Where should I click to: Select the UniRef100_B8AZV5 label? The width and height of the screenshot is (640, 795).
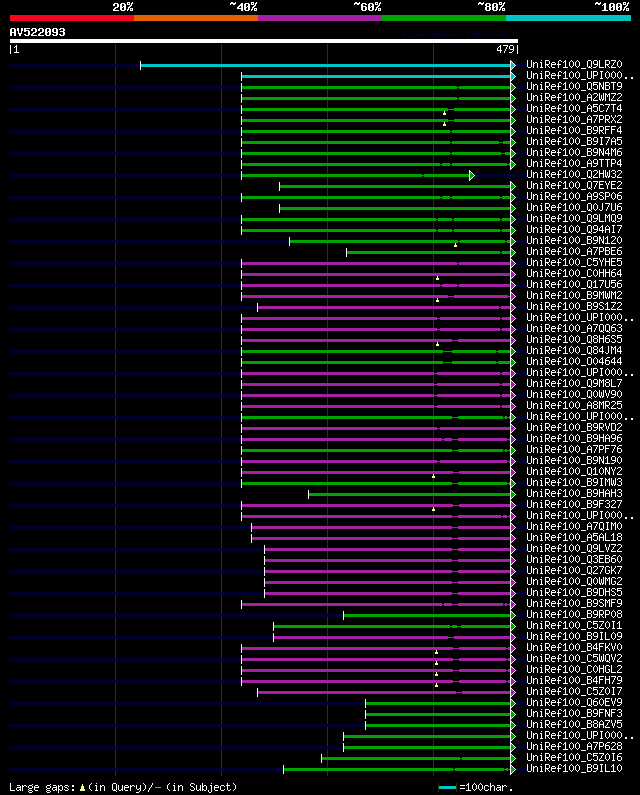click(574, 724)
